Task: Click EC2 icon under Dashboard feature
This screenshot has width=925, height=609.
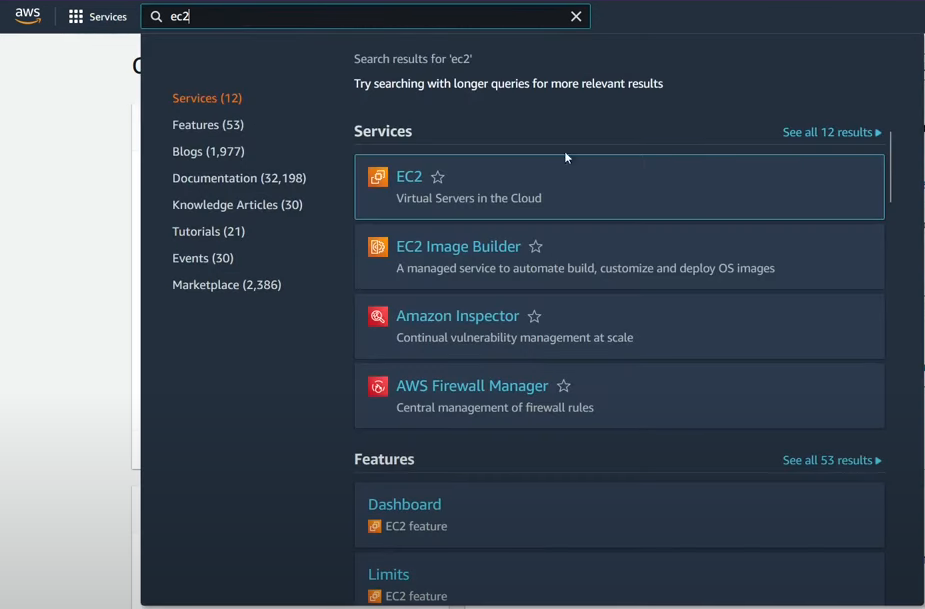Action: [x=375, y=526]
